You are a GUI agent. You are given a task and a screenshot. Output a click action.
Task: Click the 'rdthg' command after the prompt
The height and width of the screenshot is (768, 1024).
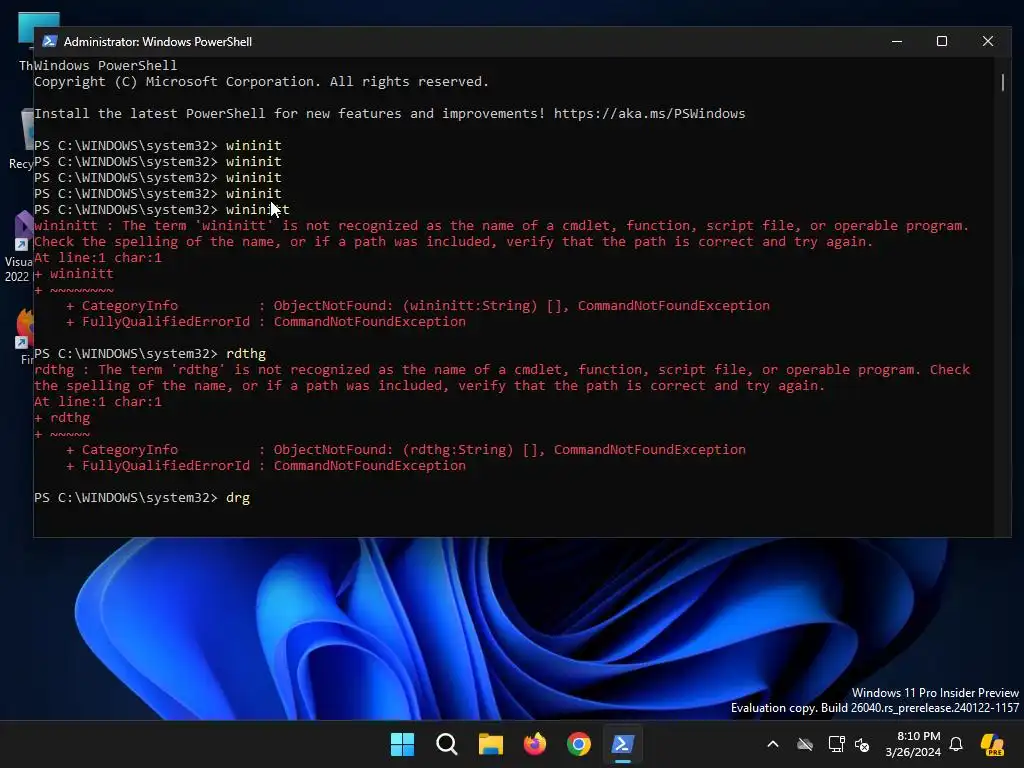[x=246, y=353]
